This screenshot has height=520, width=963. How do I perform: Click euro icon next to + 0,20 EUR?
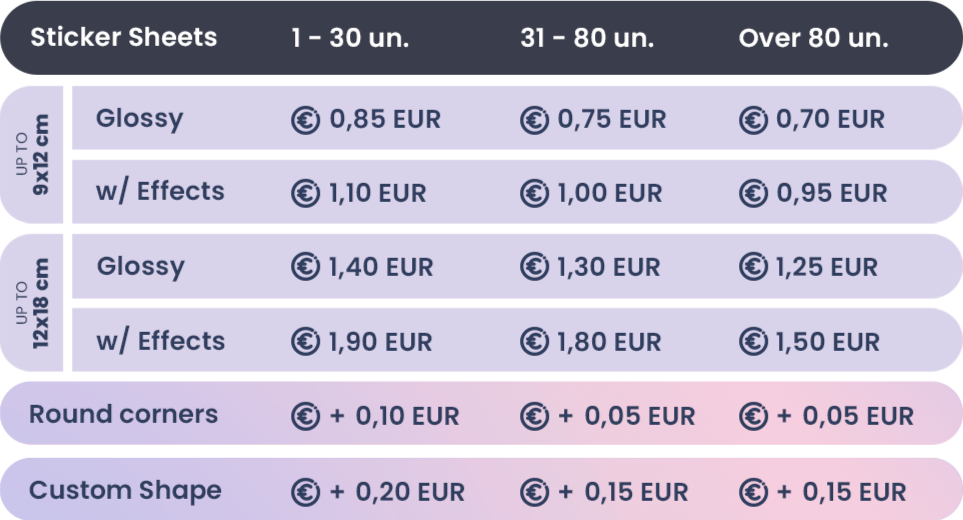[x=305, y=492]
